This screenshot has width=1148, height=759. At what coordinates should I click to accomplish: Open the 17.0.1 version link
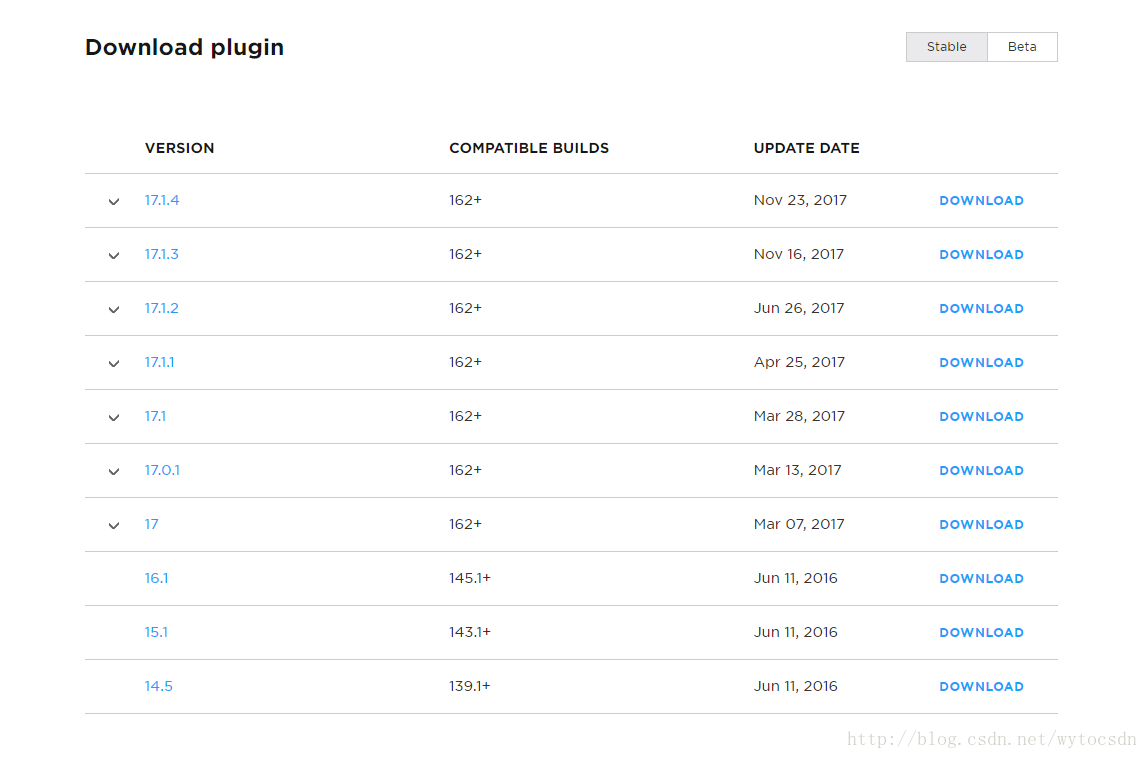click(162, 470)
